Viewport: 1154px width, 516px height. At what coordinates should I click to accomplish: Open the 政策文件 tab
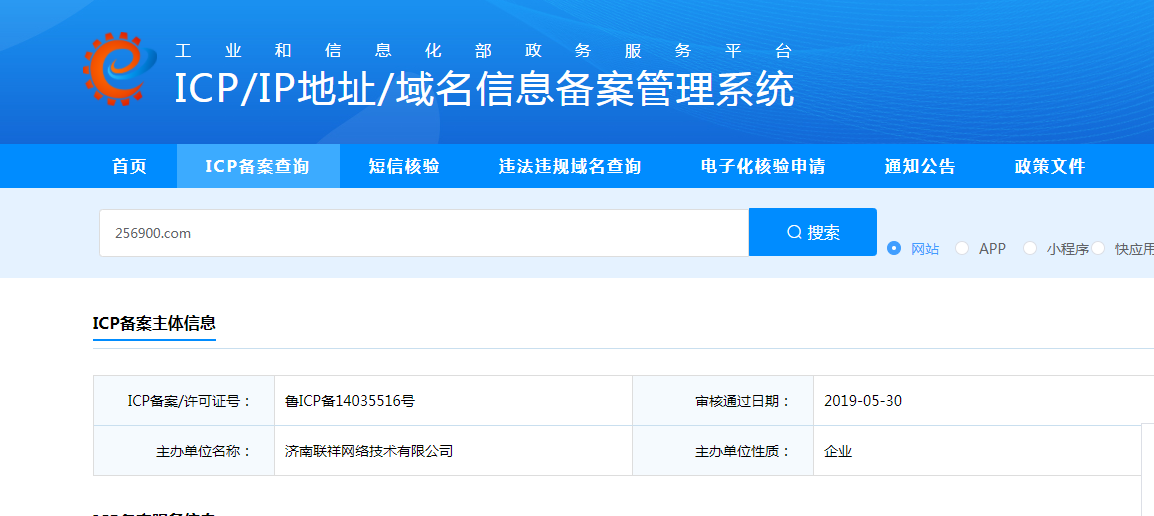[1049, 166]
